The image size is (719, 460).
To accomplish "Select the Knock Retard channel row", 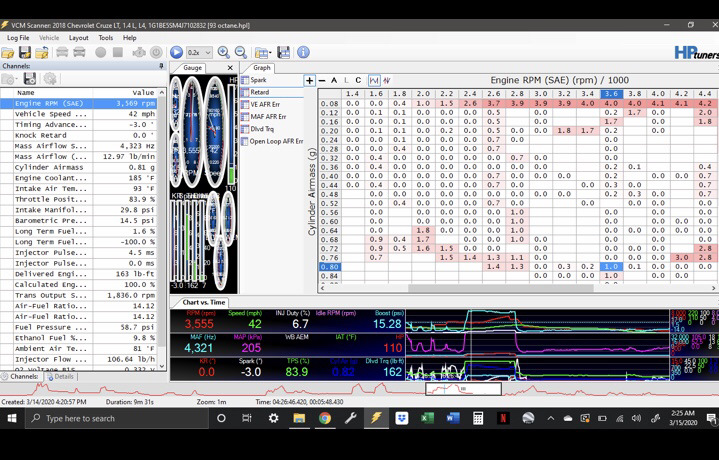I will coord(79,135).
